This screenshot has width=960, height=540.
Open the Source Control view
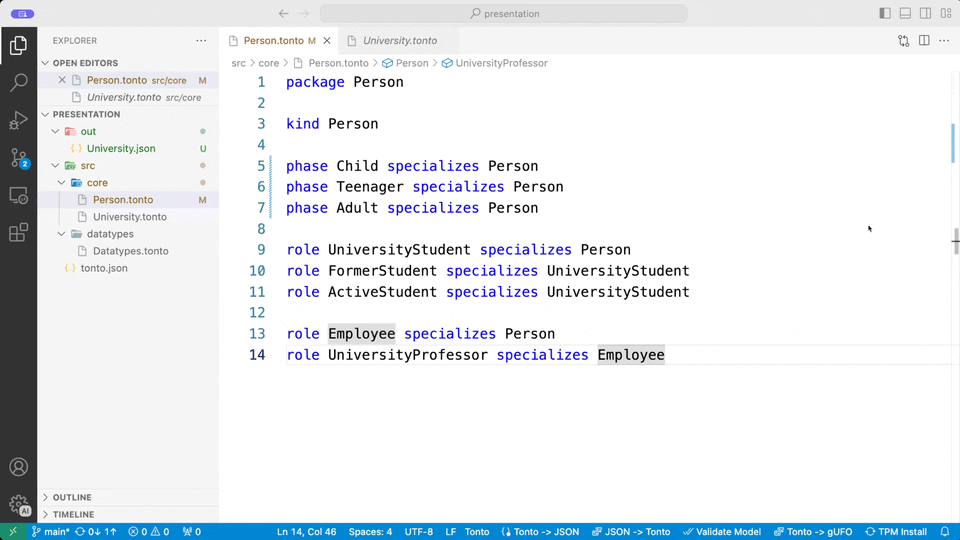click(x=18, y=158)
